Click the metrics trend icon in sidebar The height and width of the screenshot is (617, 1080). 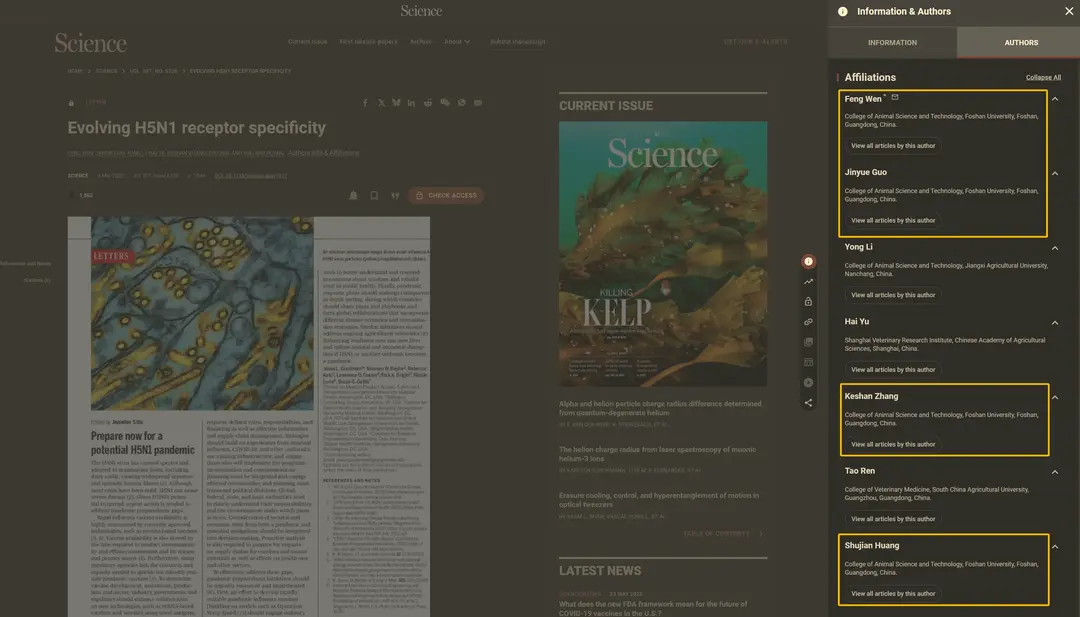click(808, 282)
